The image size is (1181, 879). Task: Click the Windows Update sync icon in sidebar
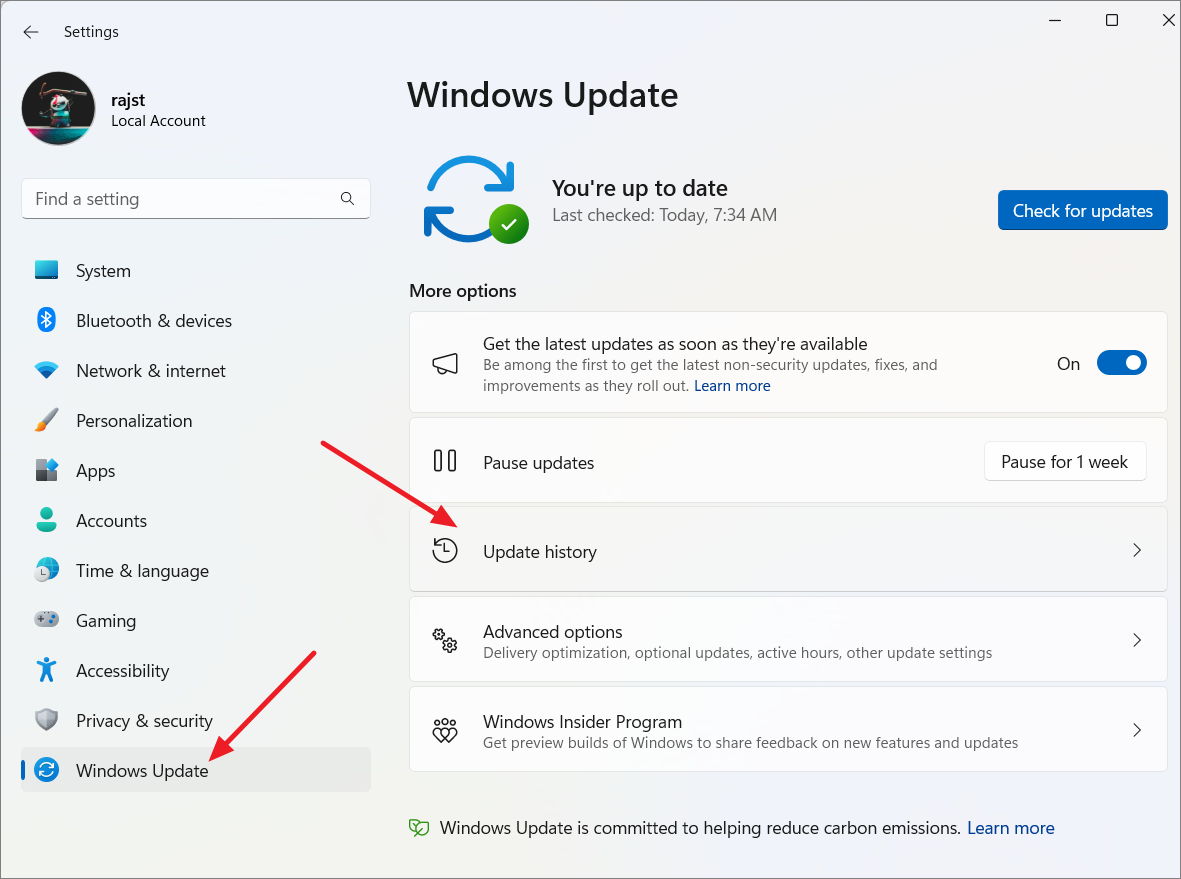[x=47, y=770]
